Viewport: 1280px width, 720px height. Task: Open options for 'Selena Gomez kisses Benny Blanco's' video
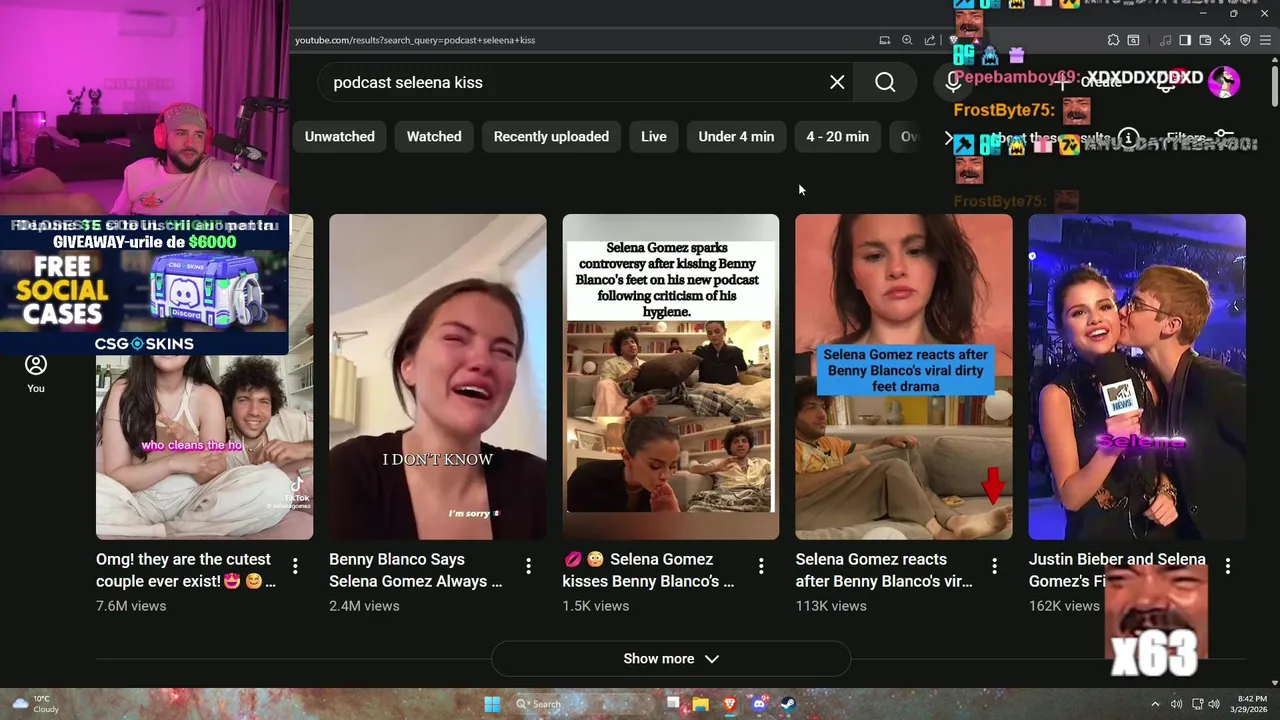point(761,567)
